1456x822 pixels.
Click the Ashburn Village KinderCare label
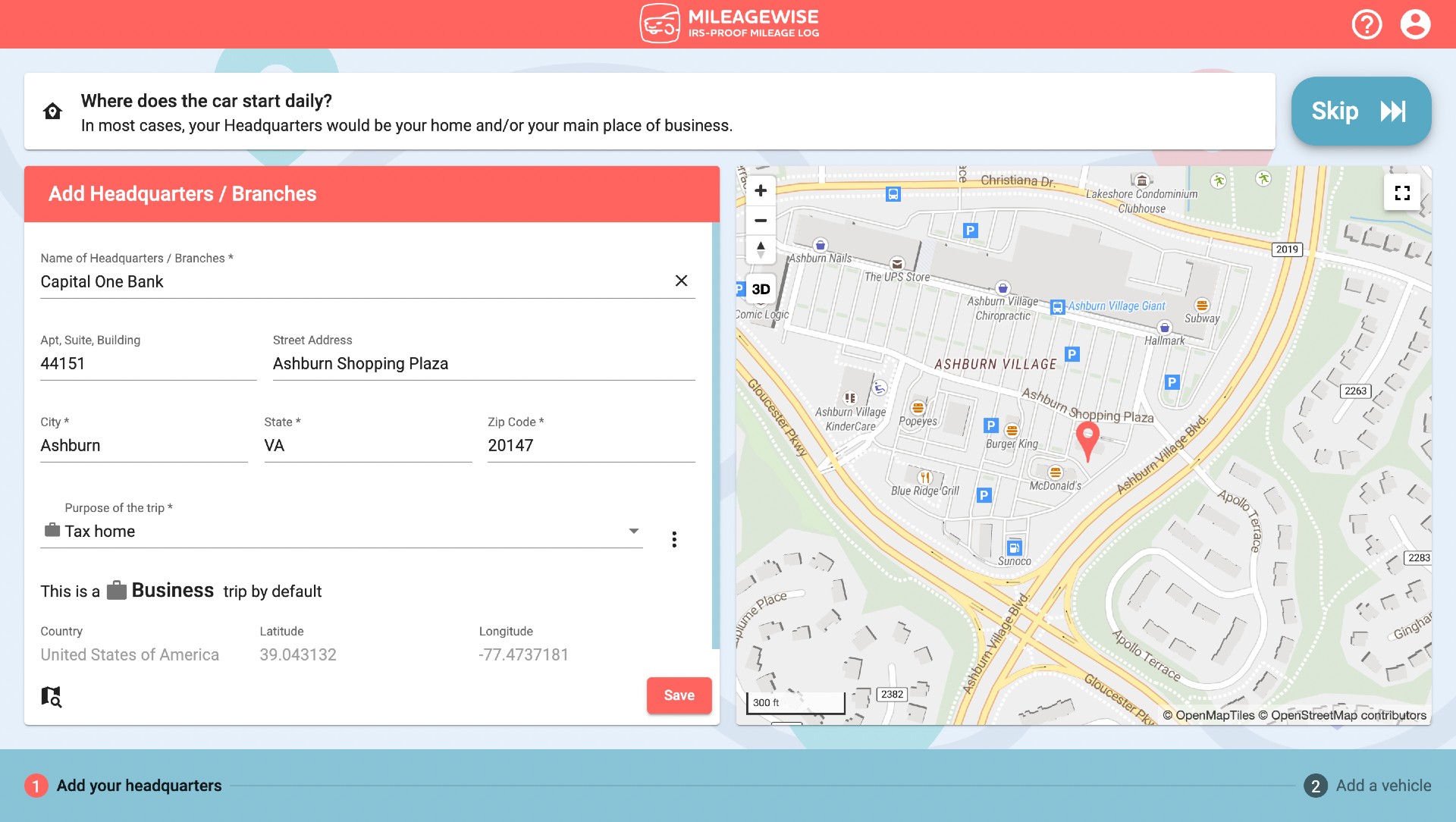pos(850,419)
